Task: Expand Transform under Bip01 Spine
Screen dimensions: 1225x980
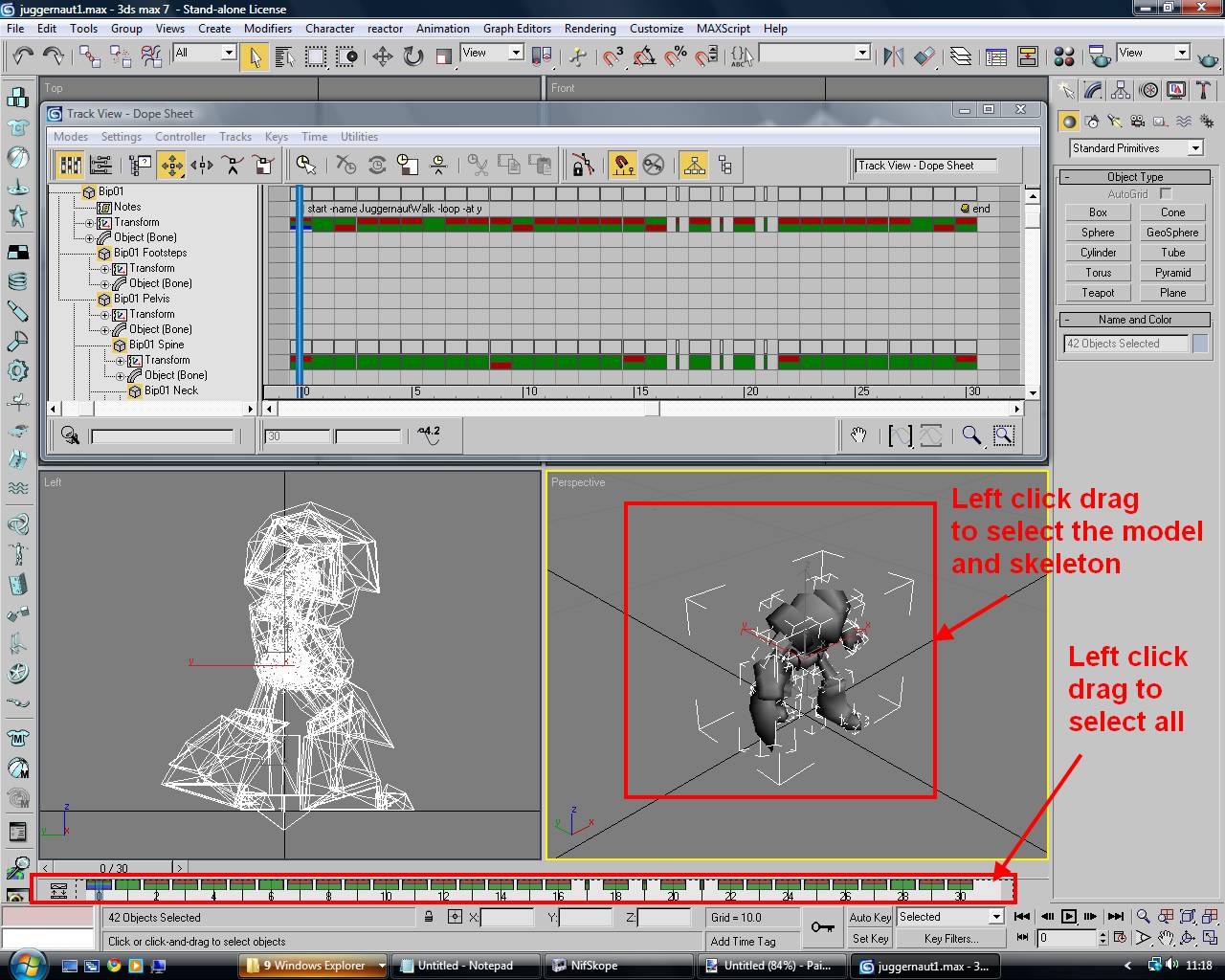Action: [x=121, y=361]
